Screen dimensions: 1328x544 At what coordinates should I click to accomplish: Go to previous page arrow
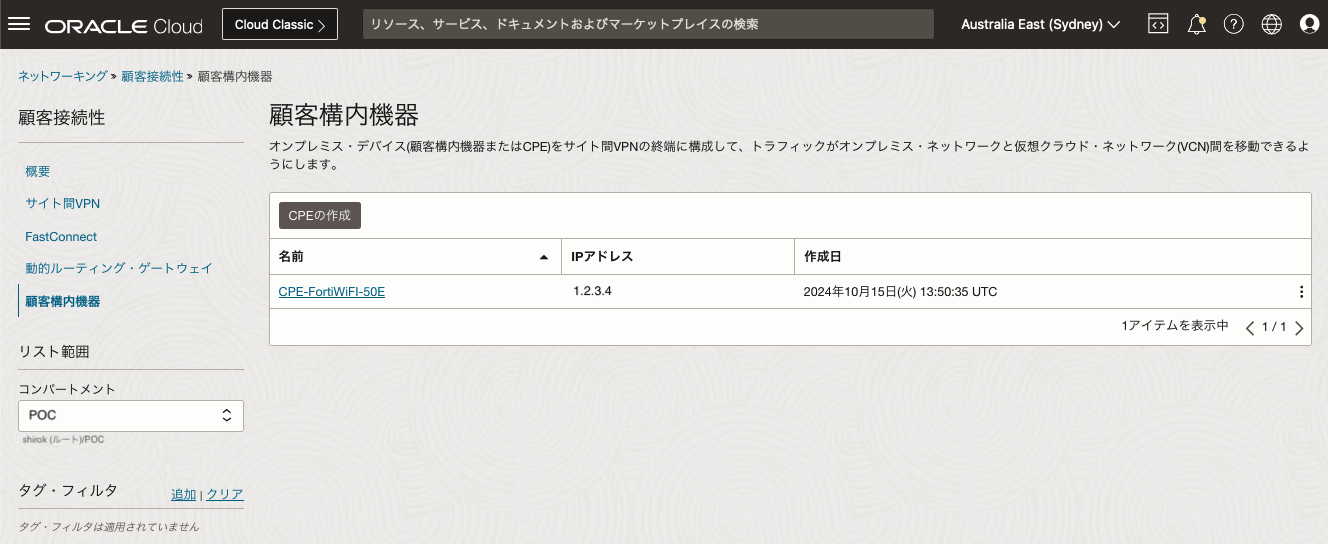pyautogui.click(x=1250, y=327)
